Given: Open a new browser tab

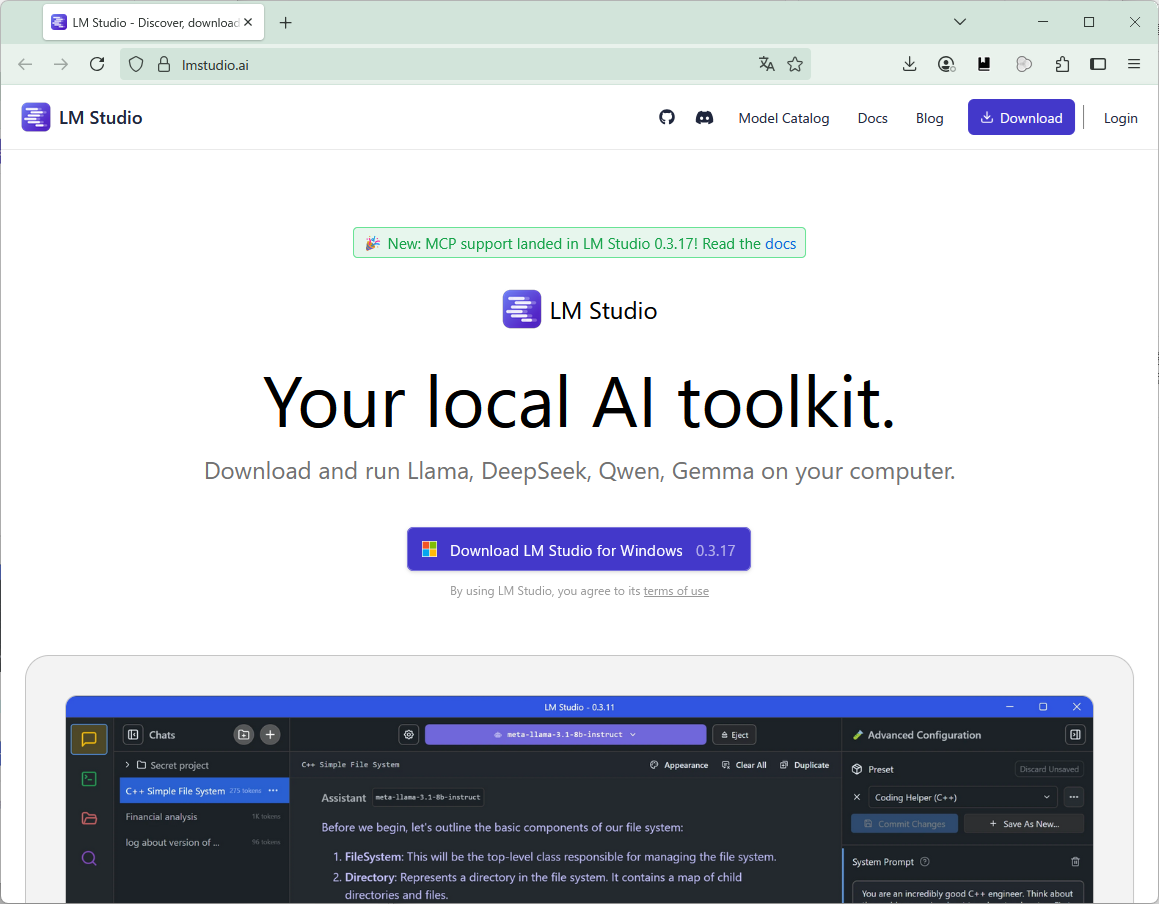Looking at the screenshot, I should (286, 22).
